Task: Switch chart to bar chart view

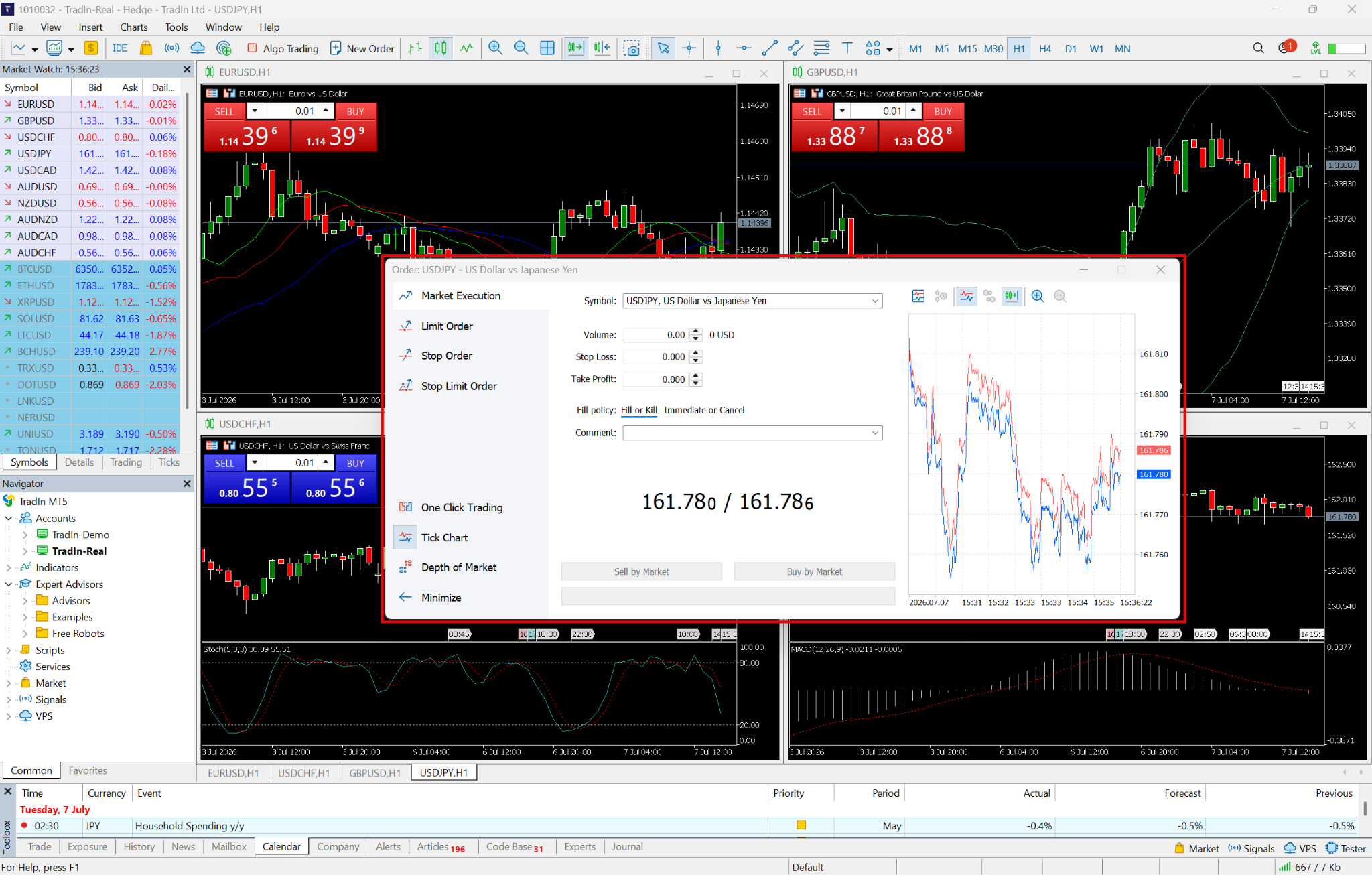Action: (415, 48)
